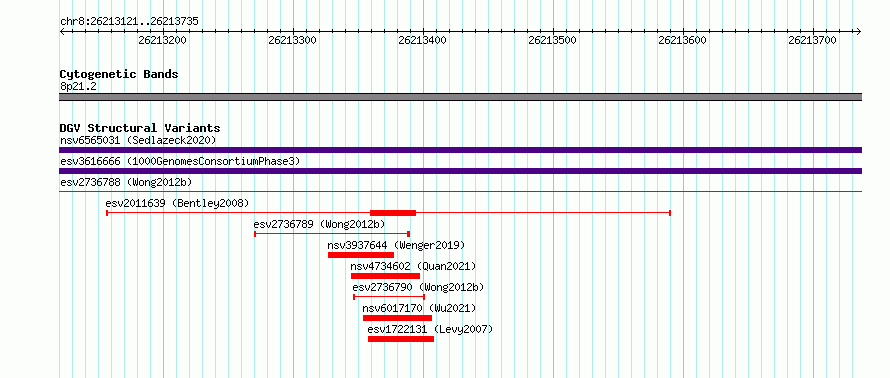The image size is (890, 378).
Task: Click the Cytogenetic Bands track title
Action: coord(119,74)
